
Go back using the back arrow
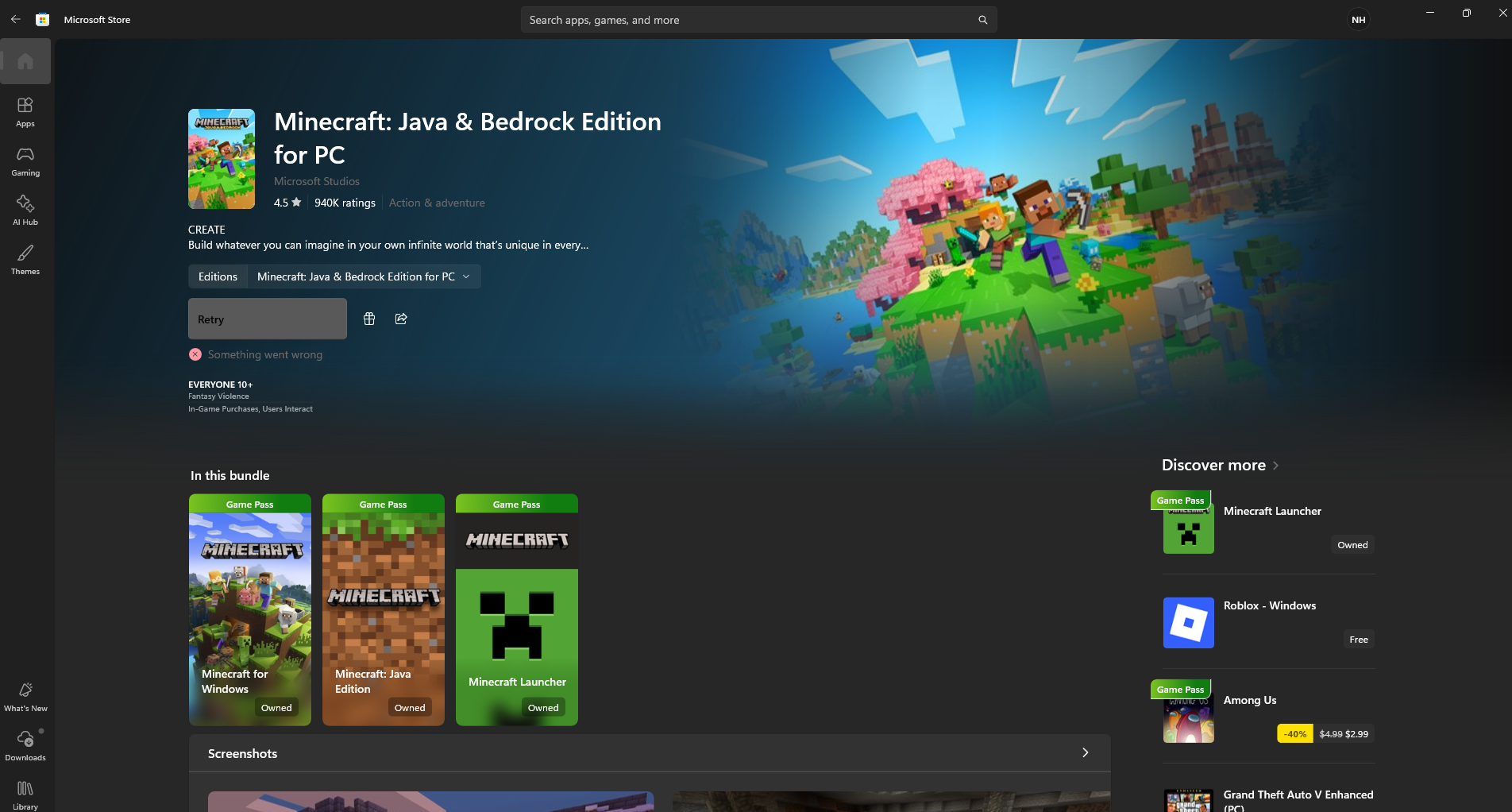16,19
